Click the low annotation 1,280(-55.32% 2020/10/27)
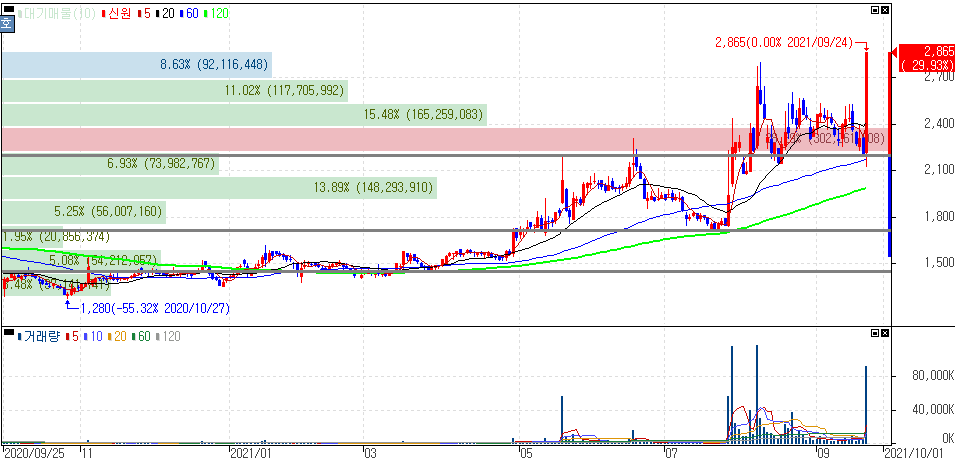This screenshot has height=461, width=955. pos(155,309)
